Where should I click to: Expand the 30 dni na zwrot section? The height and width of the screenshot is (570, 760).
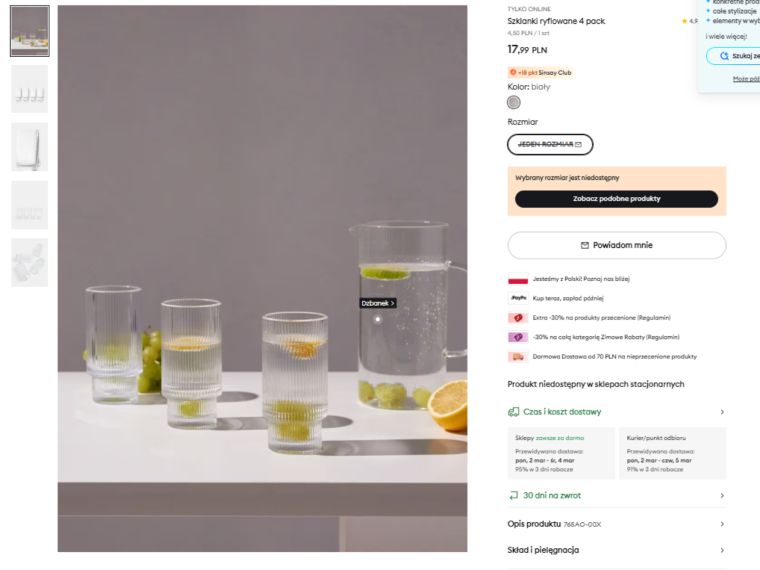[616, 495]
